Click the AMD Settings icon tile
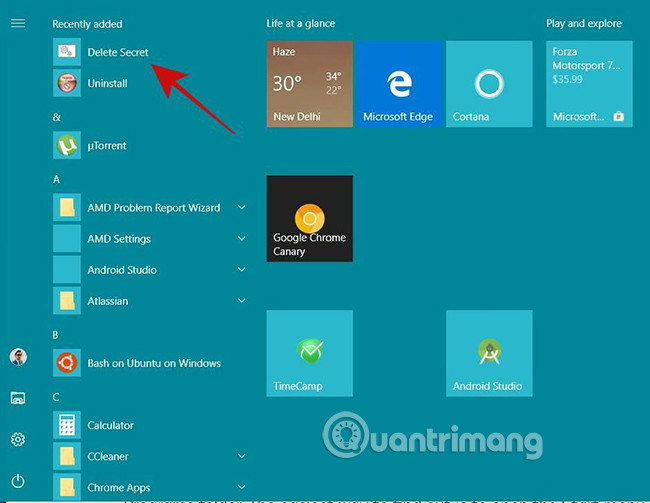 pyautogui.click(x=67, y=238)
